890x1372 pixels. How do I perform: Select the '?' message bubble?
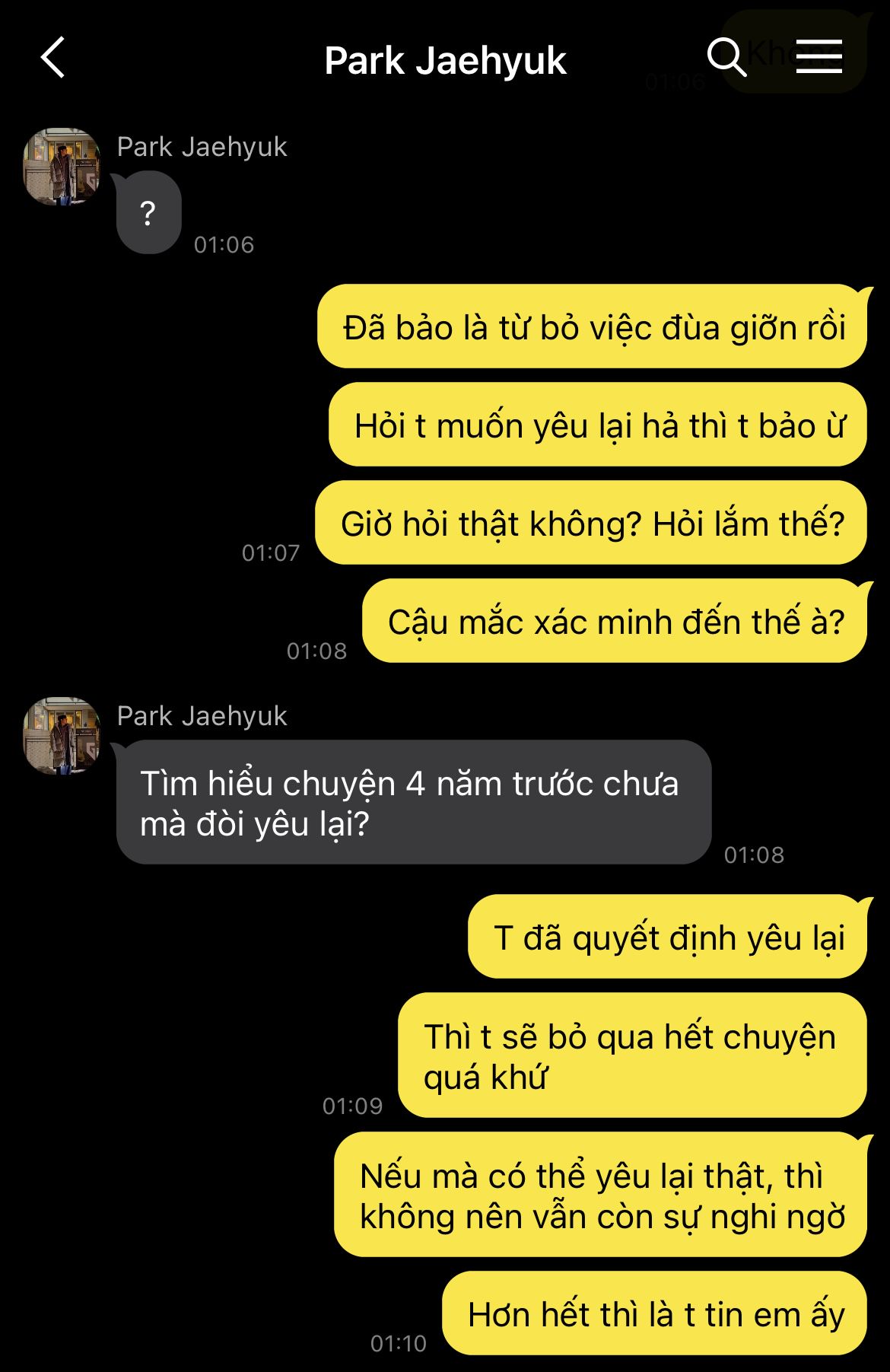[x=148, y=213]
